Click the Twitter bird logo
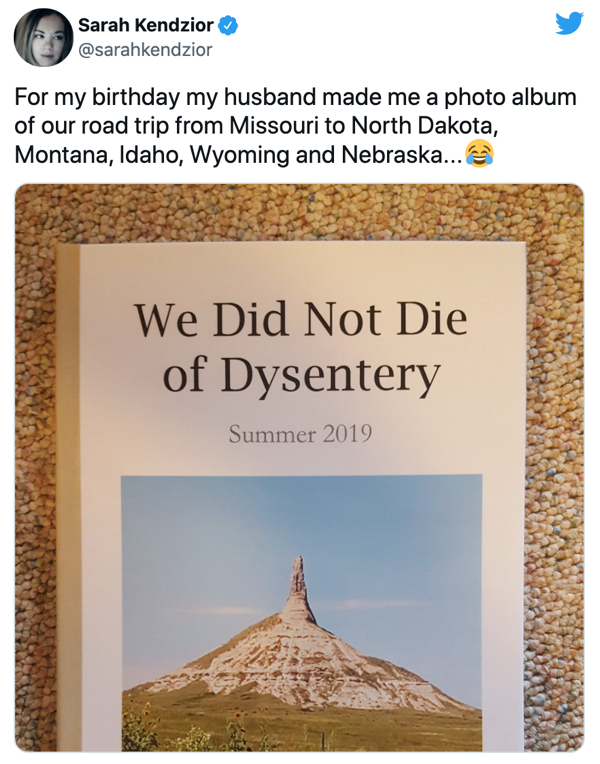The height and width of the screenshot is (764, 600). [x=569, y=23]
